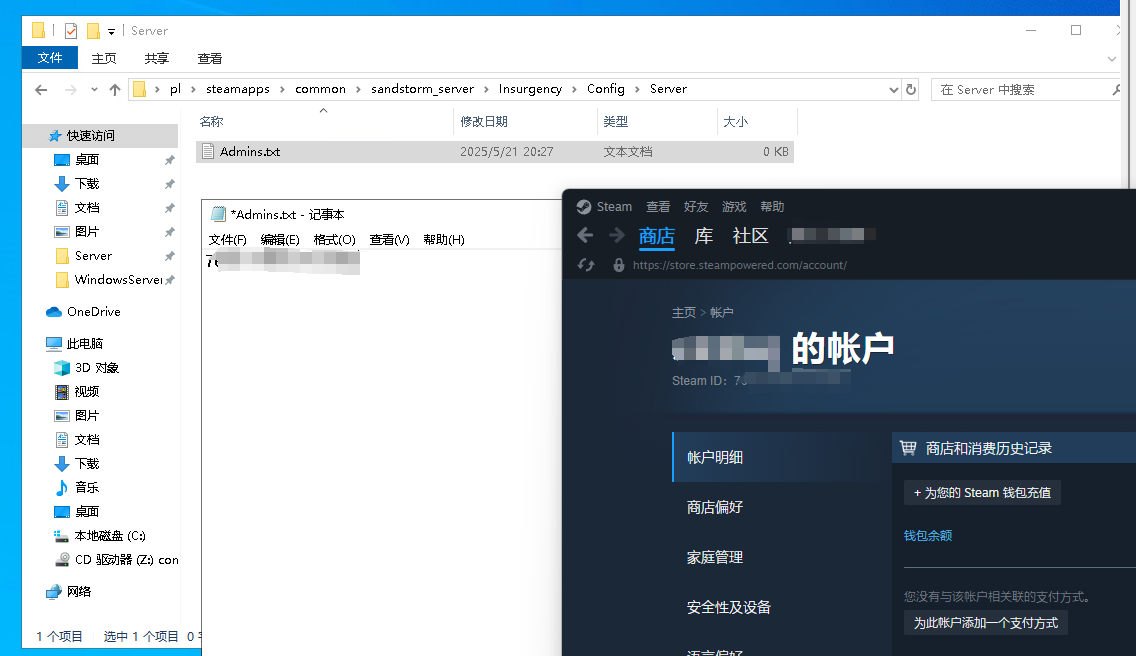Screen dimensions: 1136x656
Task: Click the Steam URL address field
Action: (740, 265)
